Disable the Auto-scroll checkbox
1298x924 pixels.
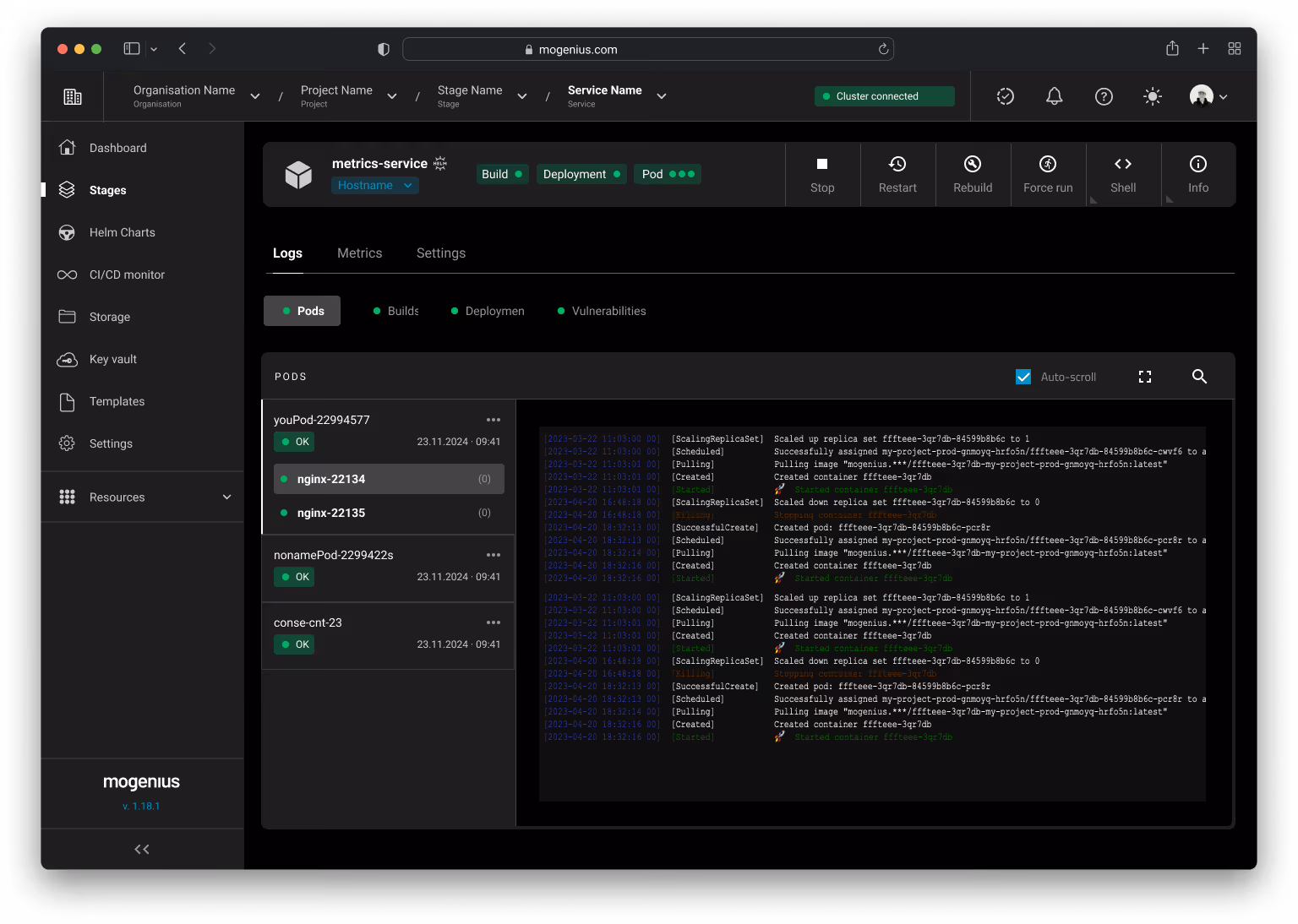pyautogui.click(x=1023, y=377)
